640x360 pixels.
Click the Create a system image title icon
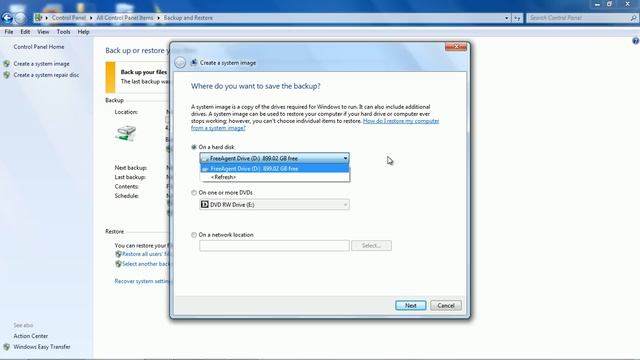[194, 62]
